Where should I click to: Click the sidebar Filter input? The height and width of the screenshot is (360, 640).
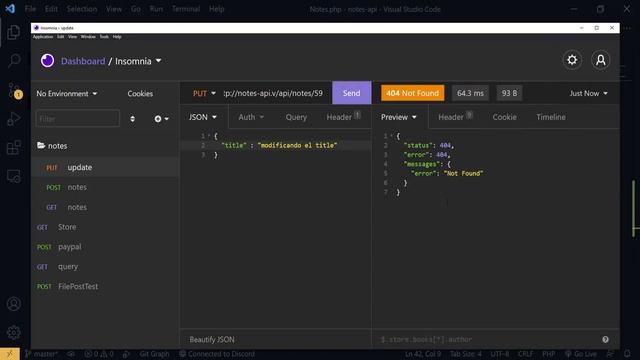tap(78, 118)
